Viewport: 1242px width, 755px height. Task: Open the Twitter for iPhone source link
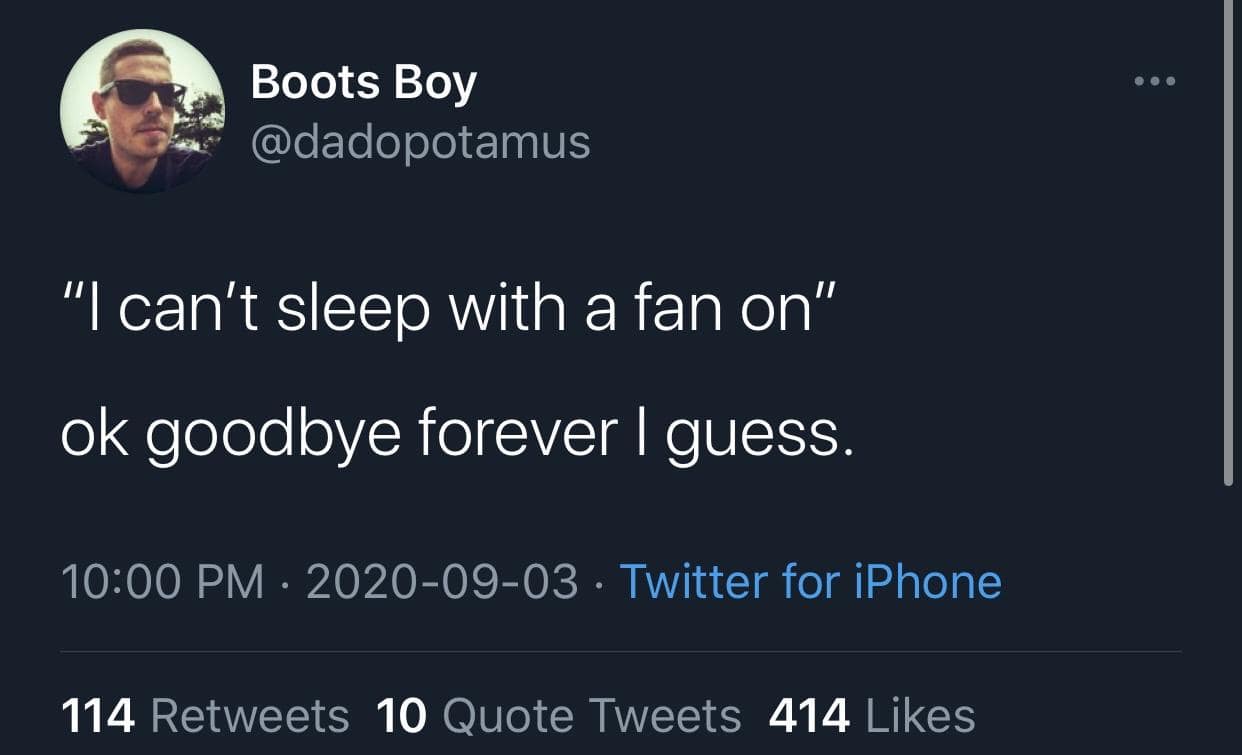(810, 581)
